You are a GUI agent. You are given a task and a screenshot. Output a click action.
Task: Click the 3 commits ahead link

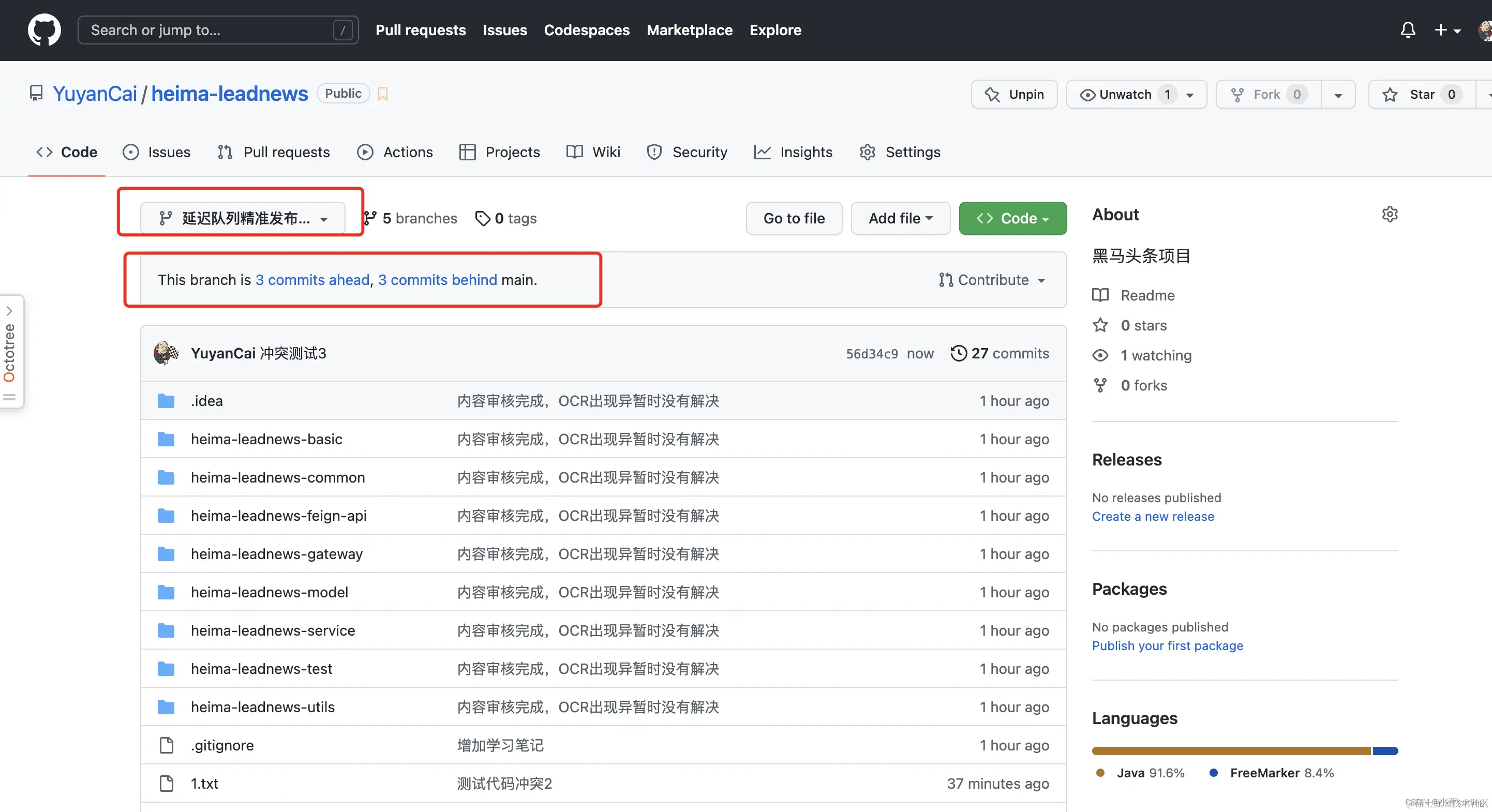pos(312,280)
